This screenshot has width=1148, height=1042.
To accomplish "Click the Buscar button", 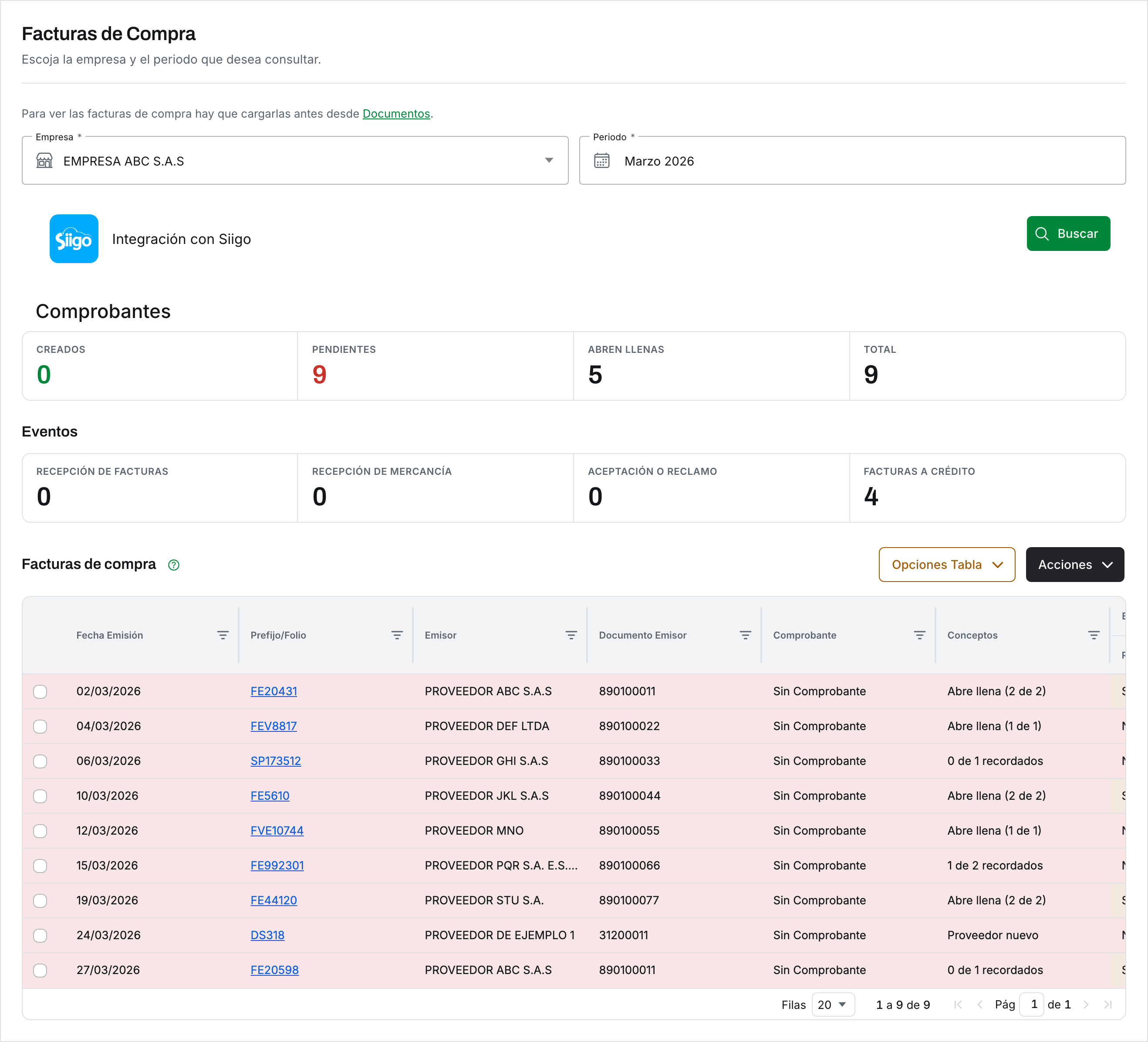I will [x=1068, y=233].
